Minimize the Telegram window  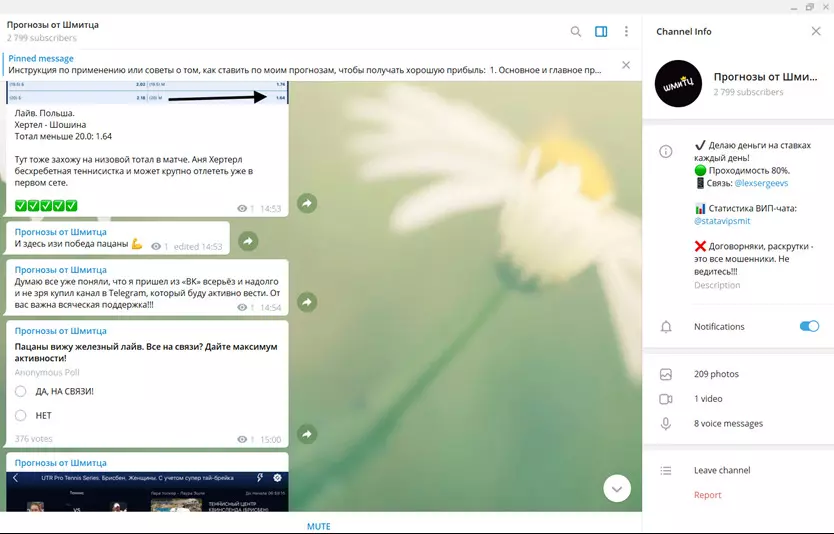click(x=794, y=7)
